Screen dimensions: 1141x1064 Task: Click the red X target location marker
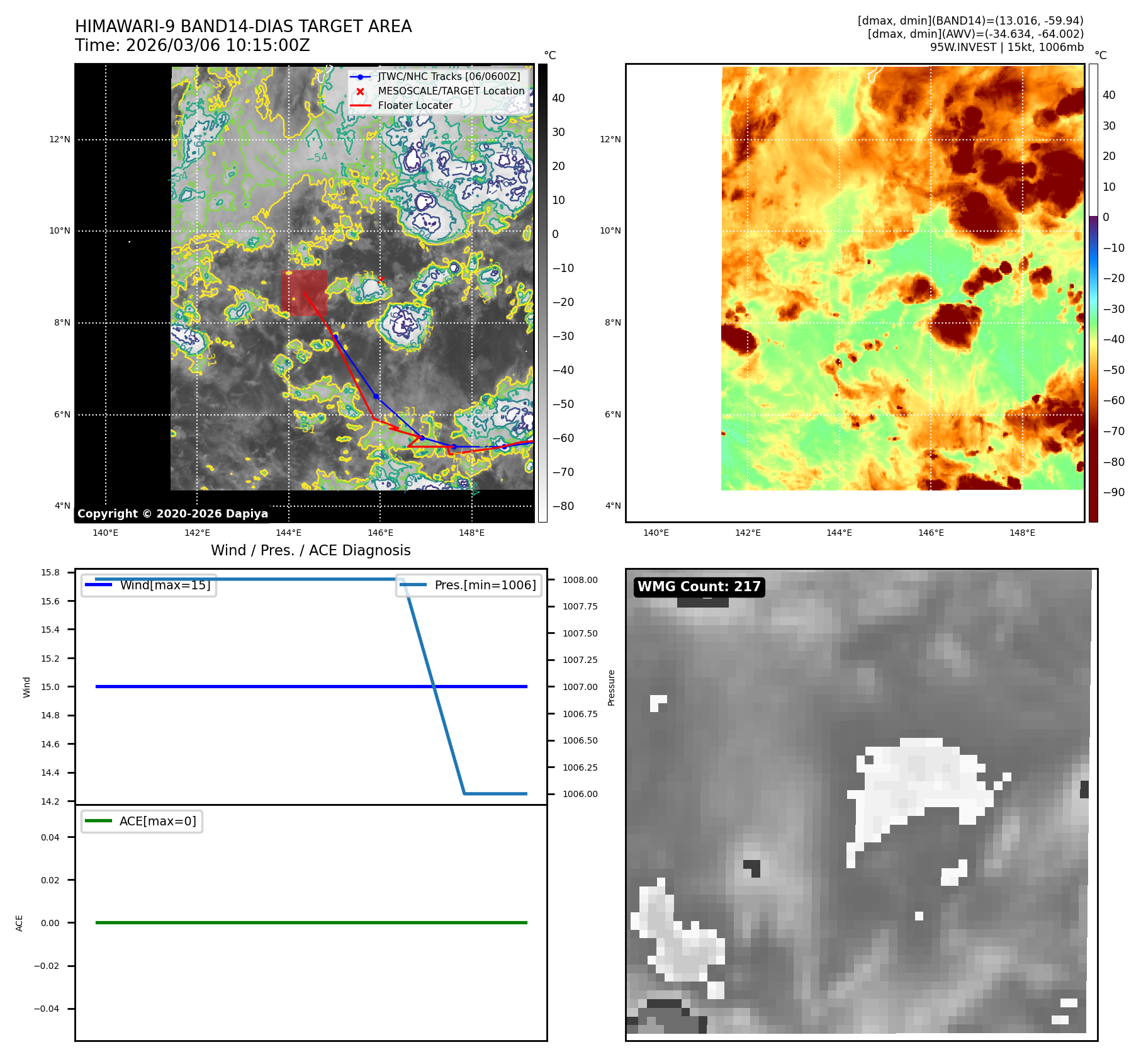click(x=381, y=278)
